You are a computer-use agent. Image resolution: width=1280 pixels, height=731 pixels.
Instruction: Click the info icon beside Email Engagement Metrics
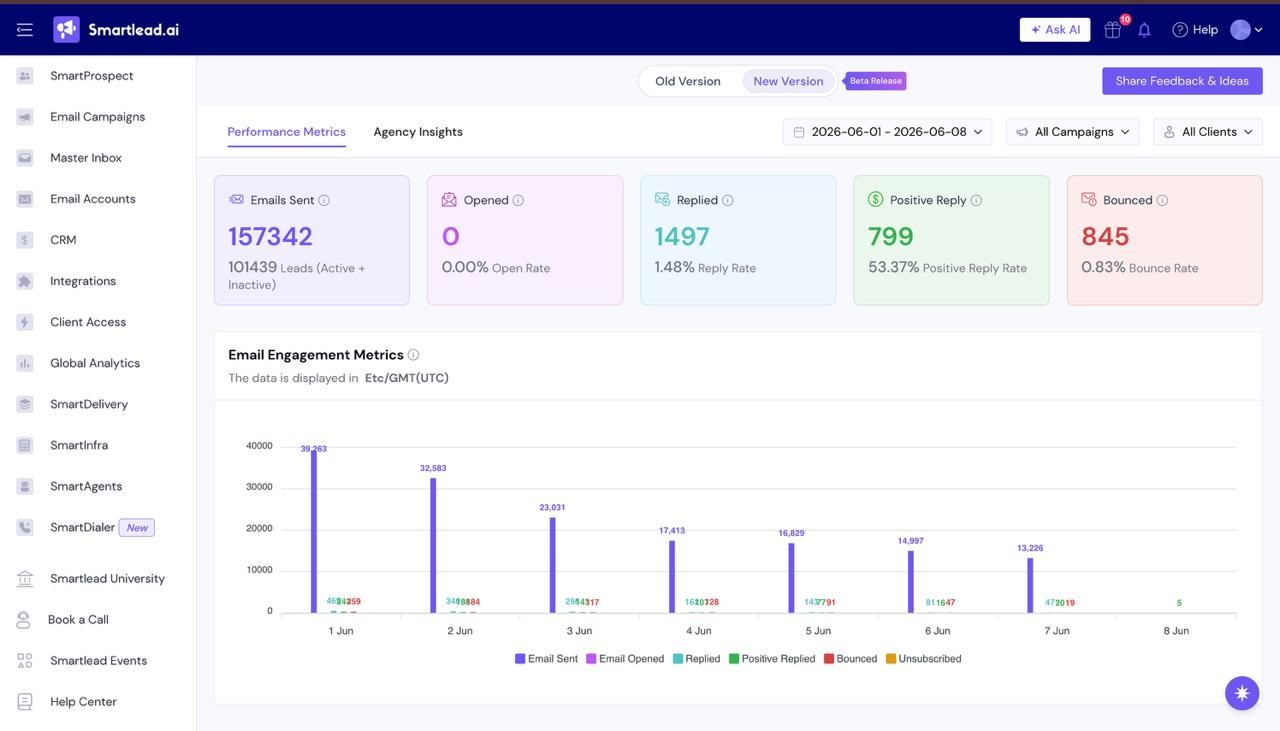point(413,355)
